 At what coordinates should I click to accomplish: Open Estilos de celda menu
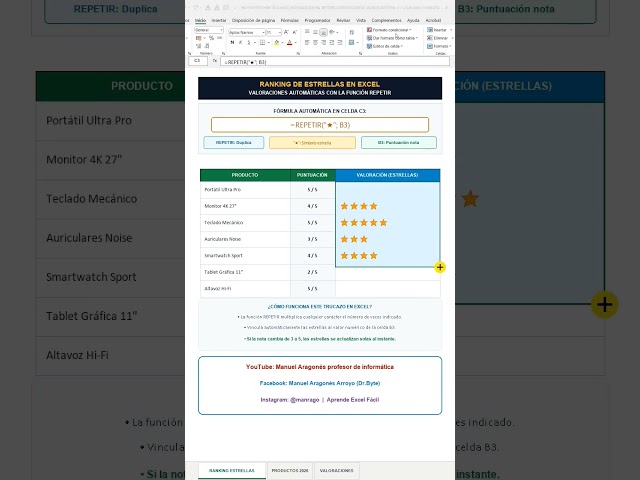click(x=385, y=46)
